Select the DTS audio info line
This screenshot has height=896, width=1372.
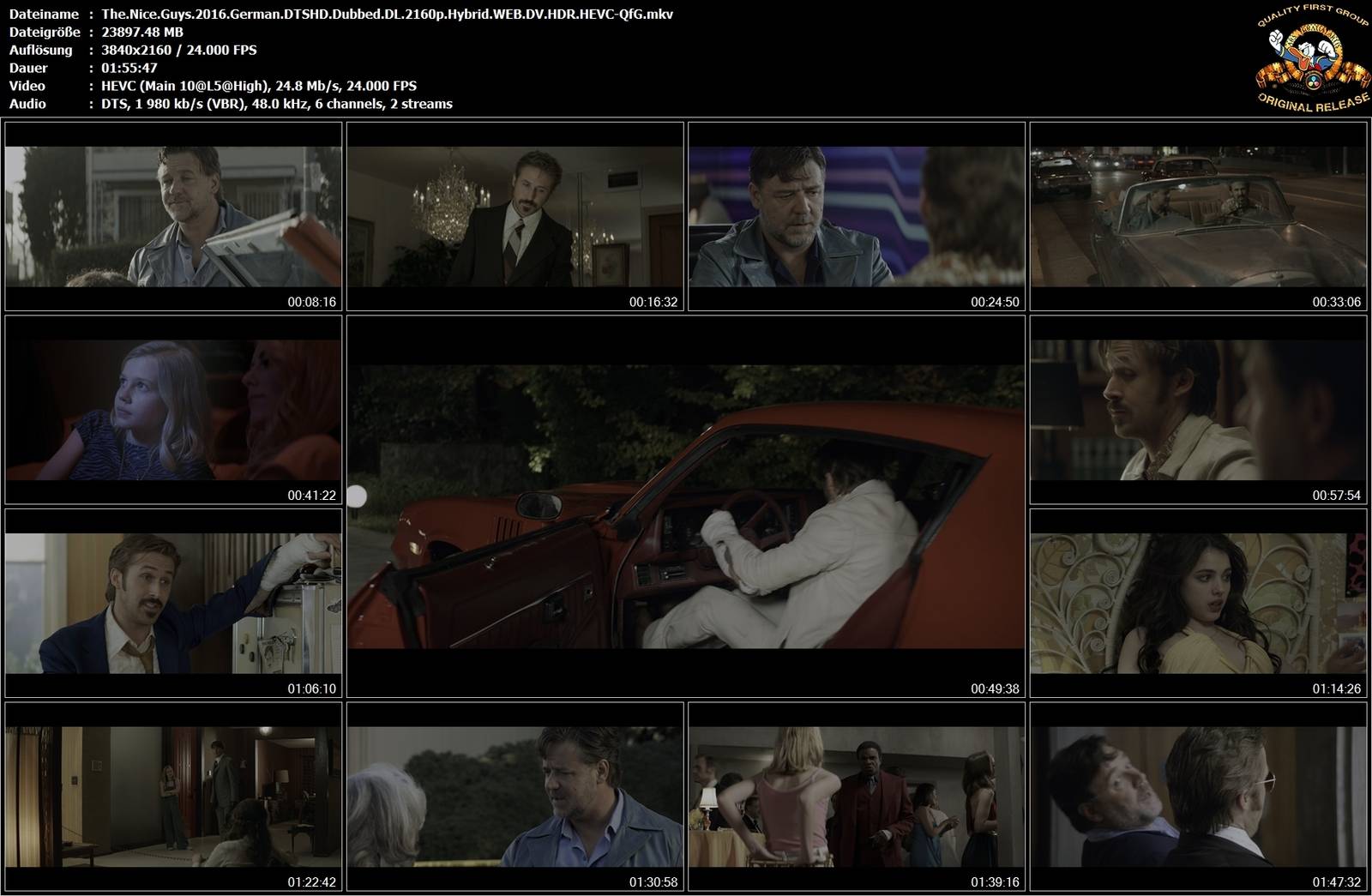click(276, 104)
